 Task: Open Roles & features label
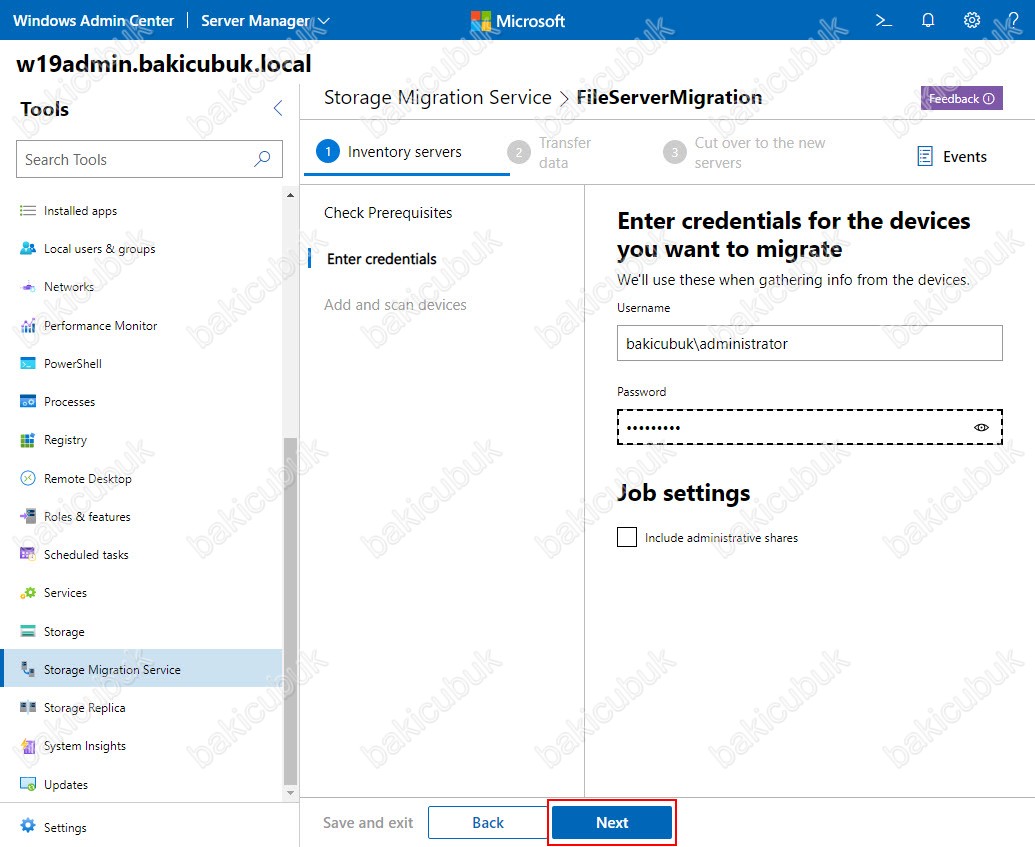point(87,516)
